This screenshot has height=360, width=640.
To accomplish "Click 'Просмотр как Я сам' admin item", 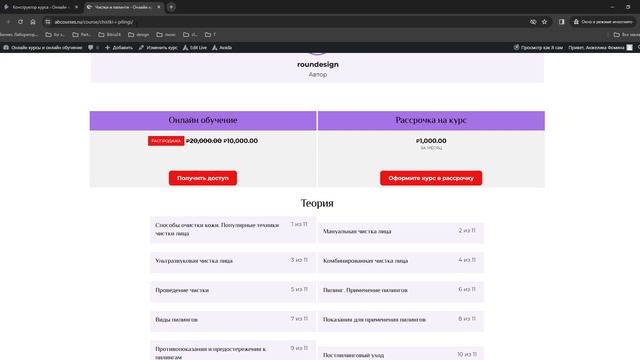I will (x=538, y=48).
